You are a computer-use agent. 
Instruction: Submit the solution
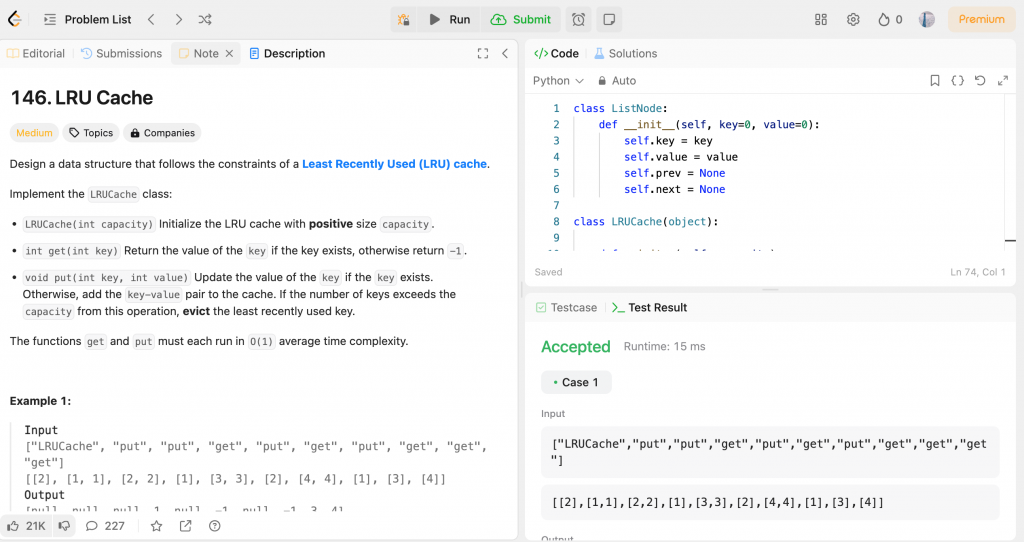click(x=520, y=20)
